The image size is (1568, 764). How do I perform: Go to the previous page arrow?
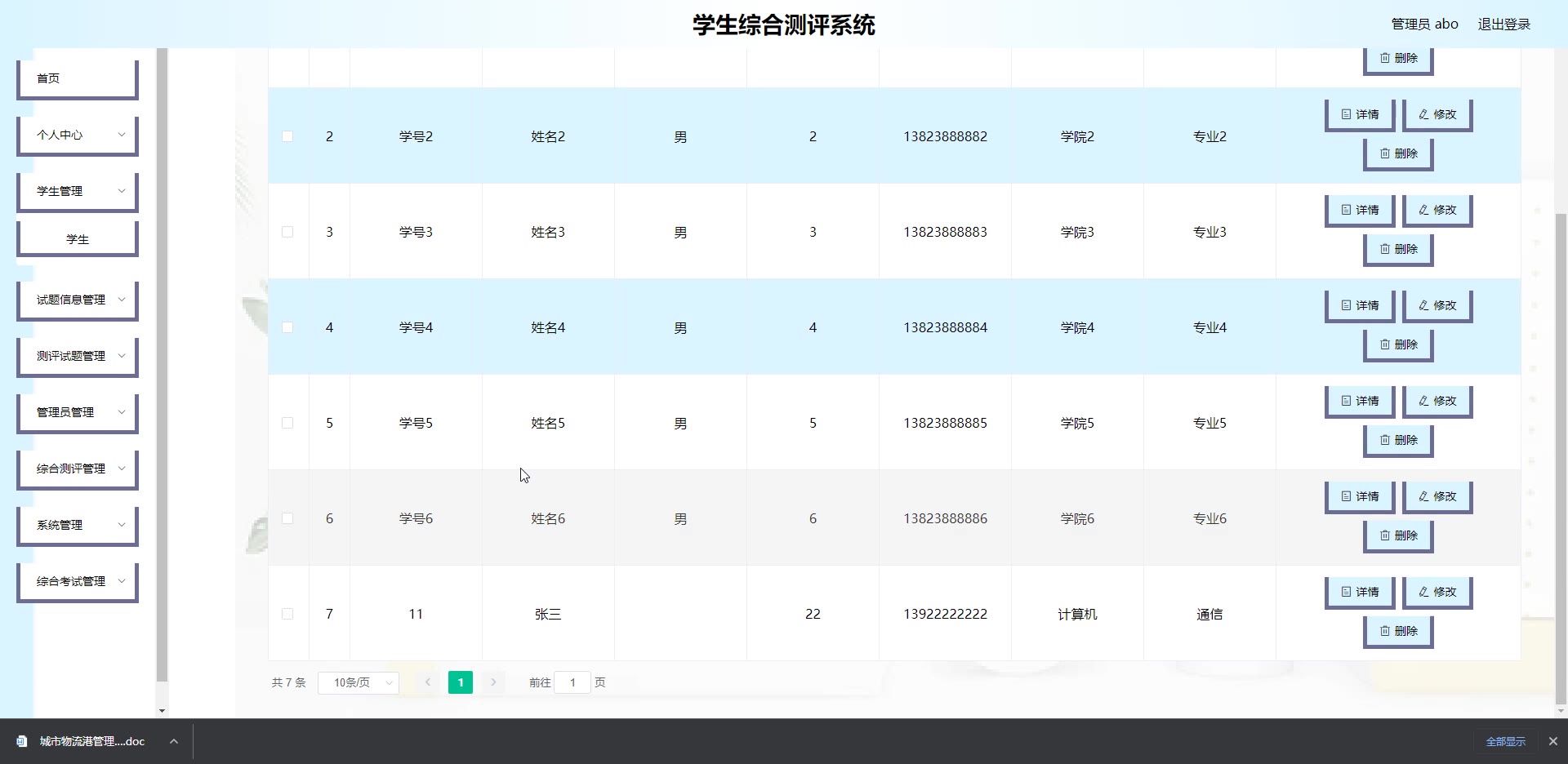click(427, 682)
